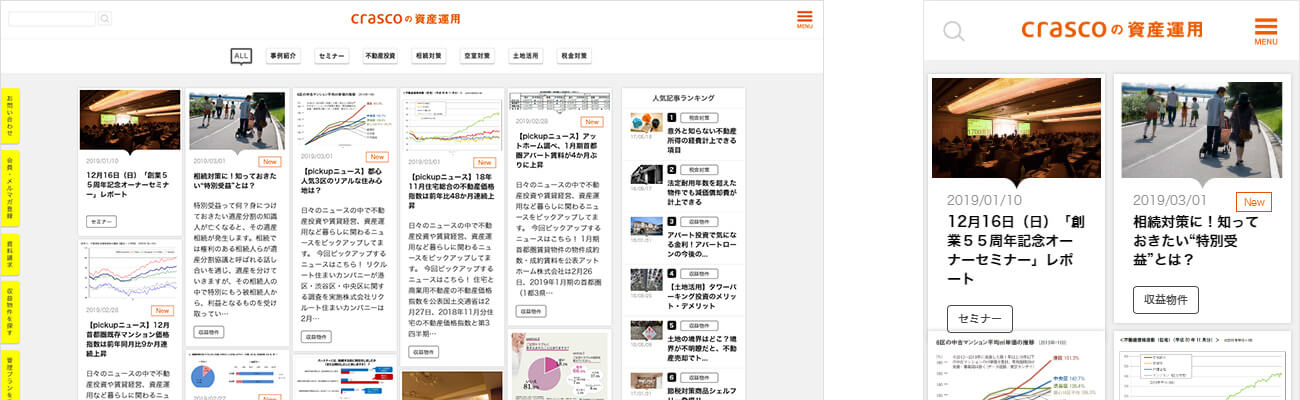Open the pink pie chart thumbnail
Screen dimensions: 1300x400
pyautogui.click(x=559, y=366)
